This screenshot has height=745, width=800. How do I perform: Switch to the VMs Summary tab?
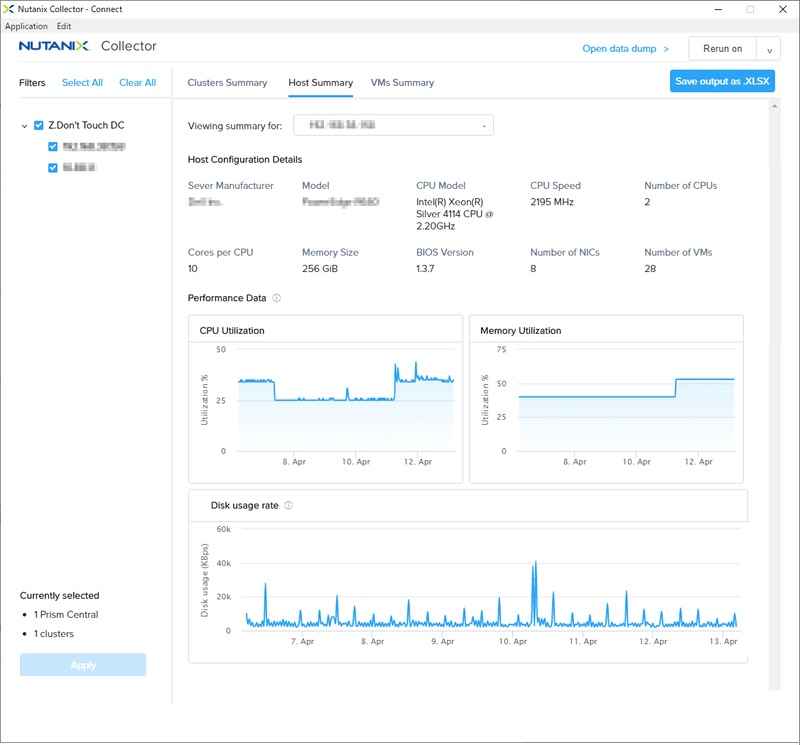click(402, 83)
